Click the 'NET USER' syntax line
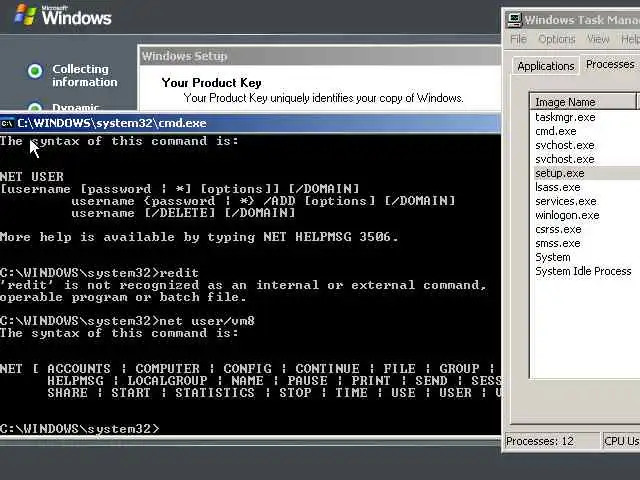Viewport: 640px width, 480px height. [x=32, y=177]
